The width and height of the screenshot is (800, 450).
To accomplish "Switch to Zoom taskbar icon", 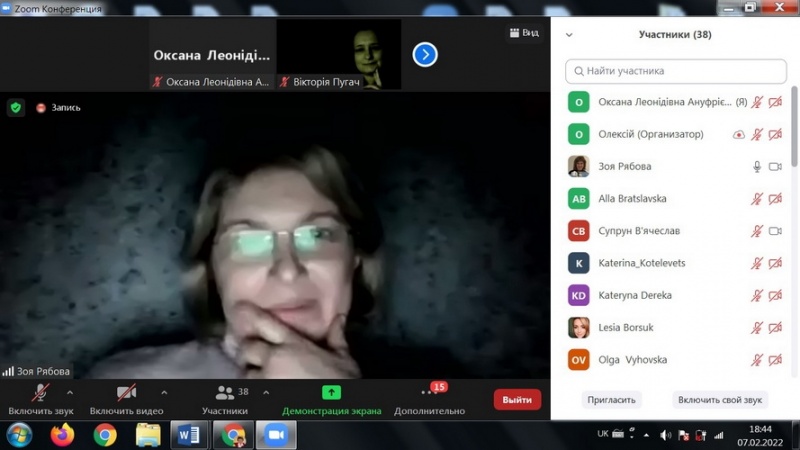I will 276,435.
